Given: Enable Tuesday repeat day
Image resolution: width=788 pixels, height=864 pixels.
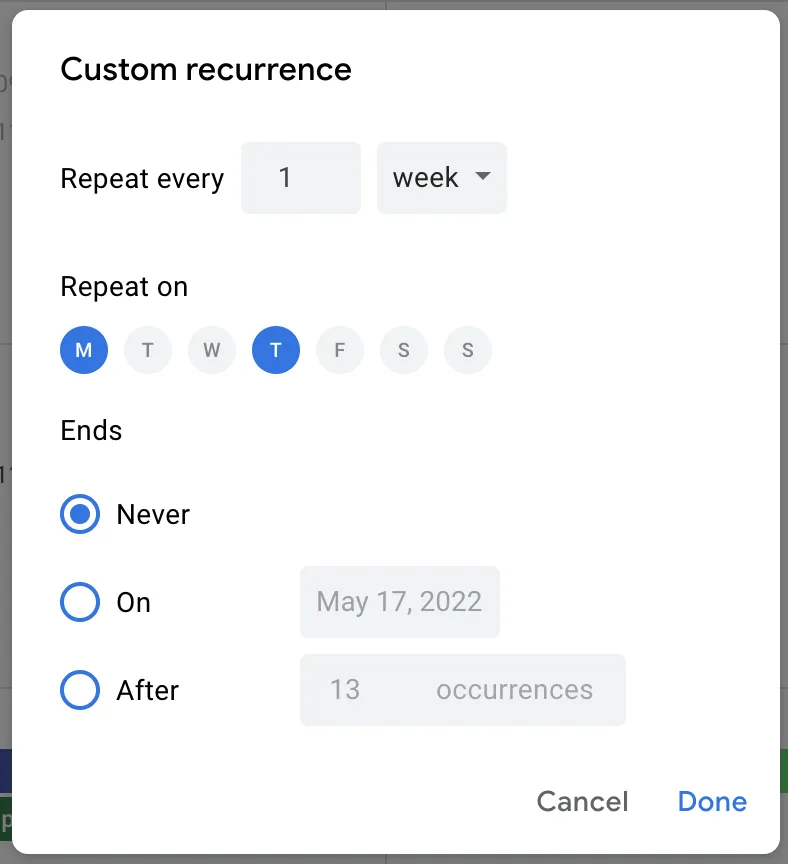Looking at the screenshot, I should tap(148, 350).
